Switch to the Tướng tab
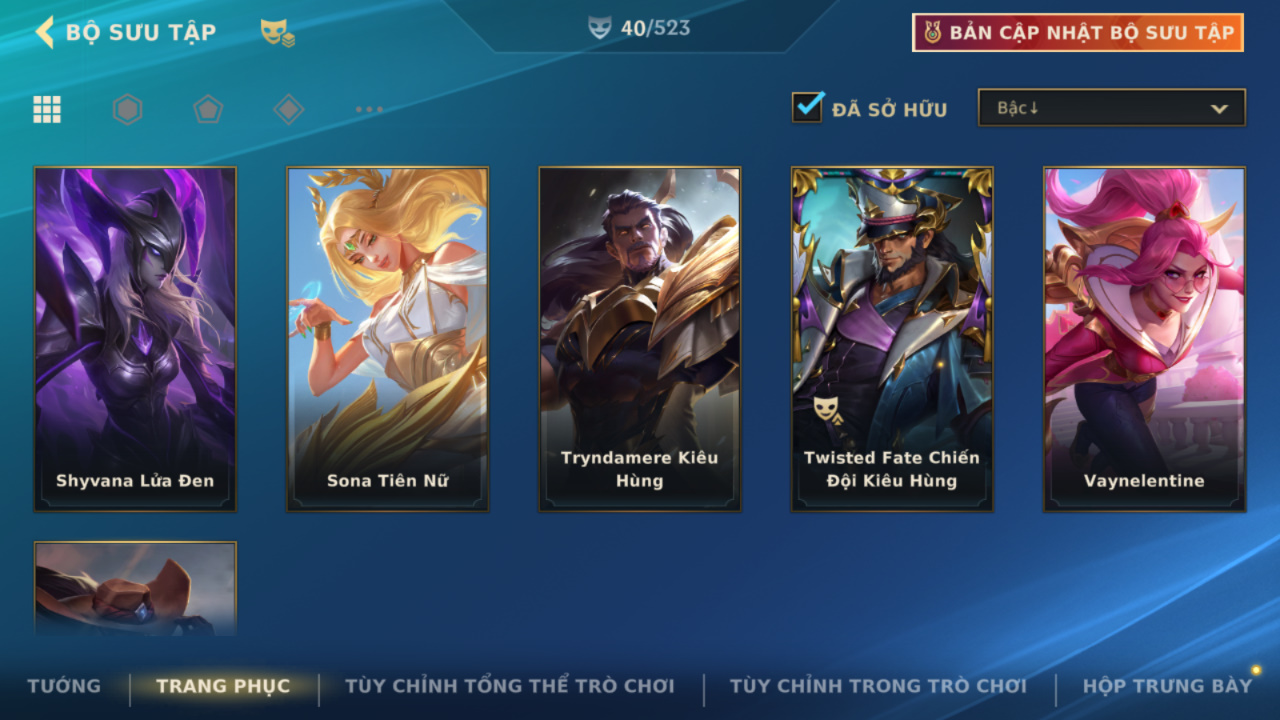 click(64, 686)
